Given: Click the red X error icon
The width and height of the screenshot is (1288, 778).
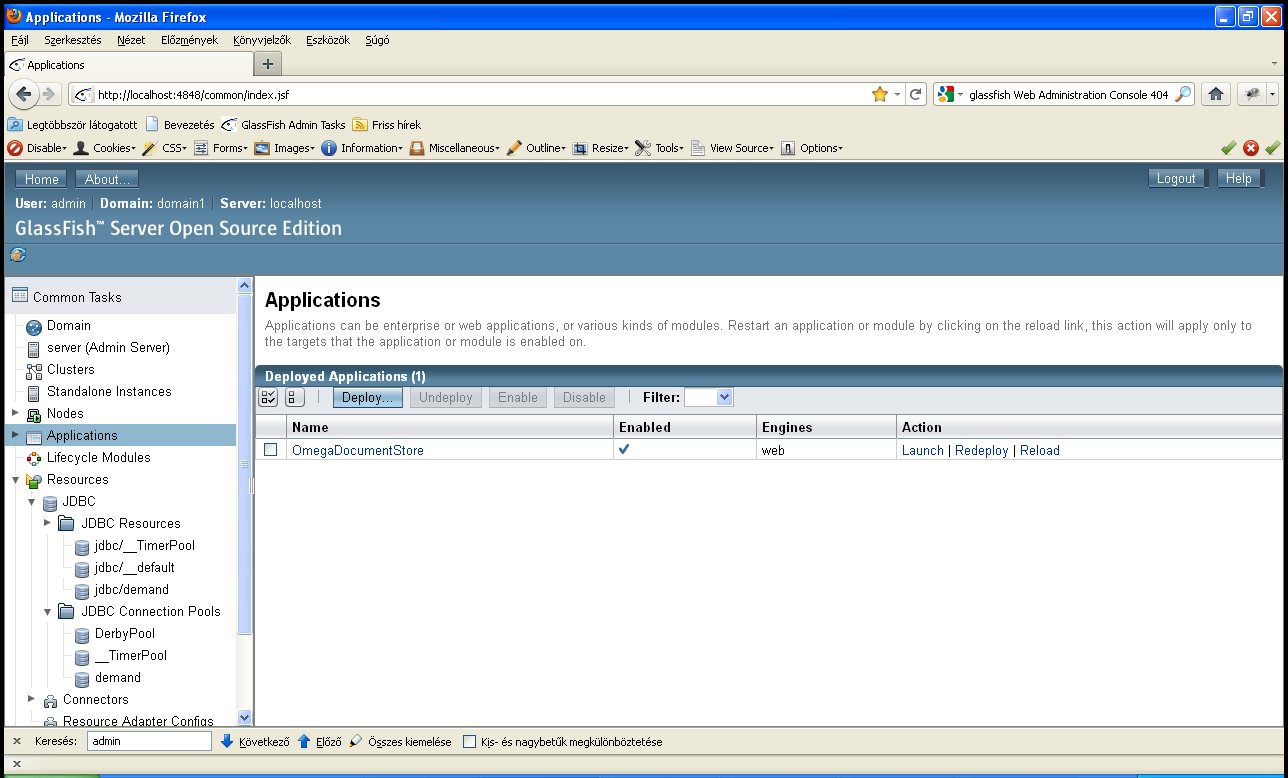Looking at the screenshot, I should (1251, 148).
